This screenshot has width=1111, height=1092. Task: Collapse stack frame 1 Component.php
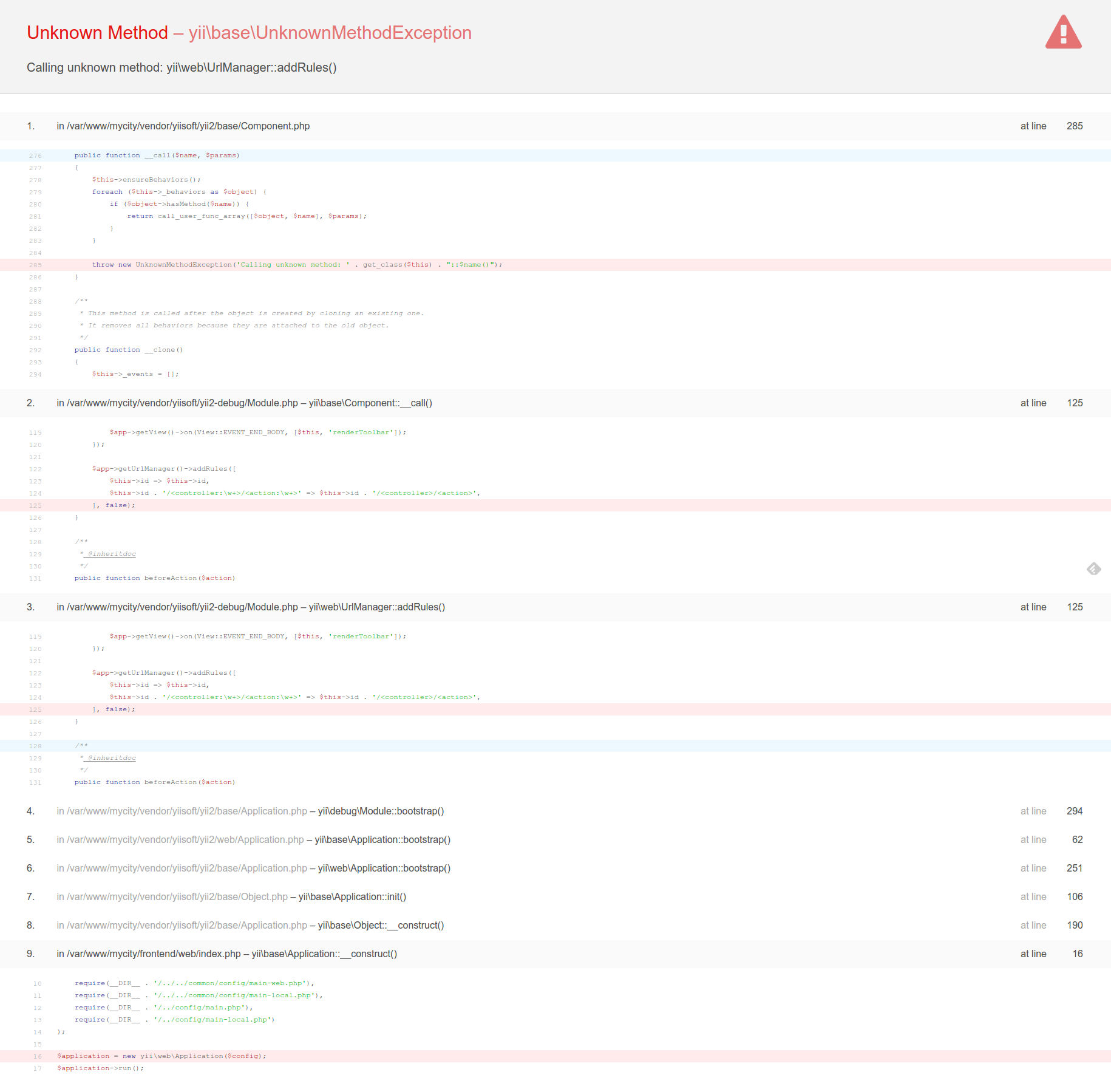tap(555, 126)
